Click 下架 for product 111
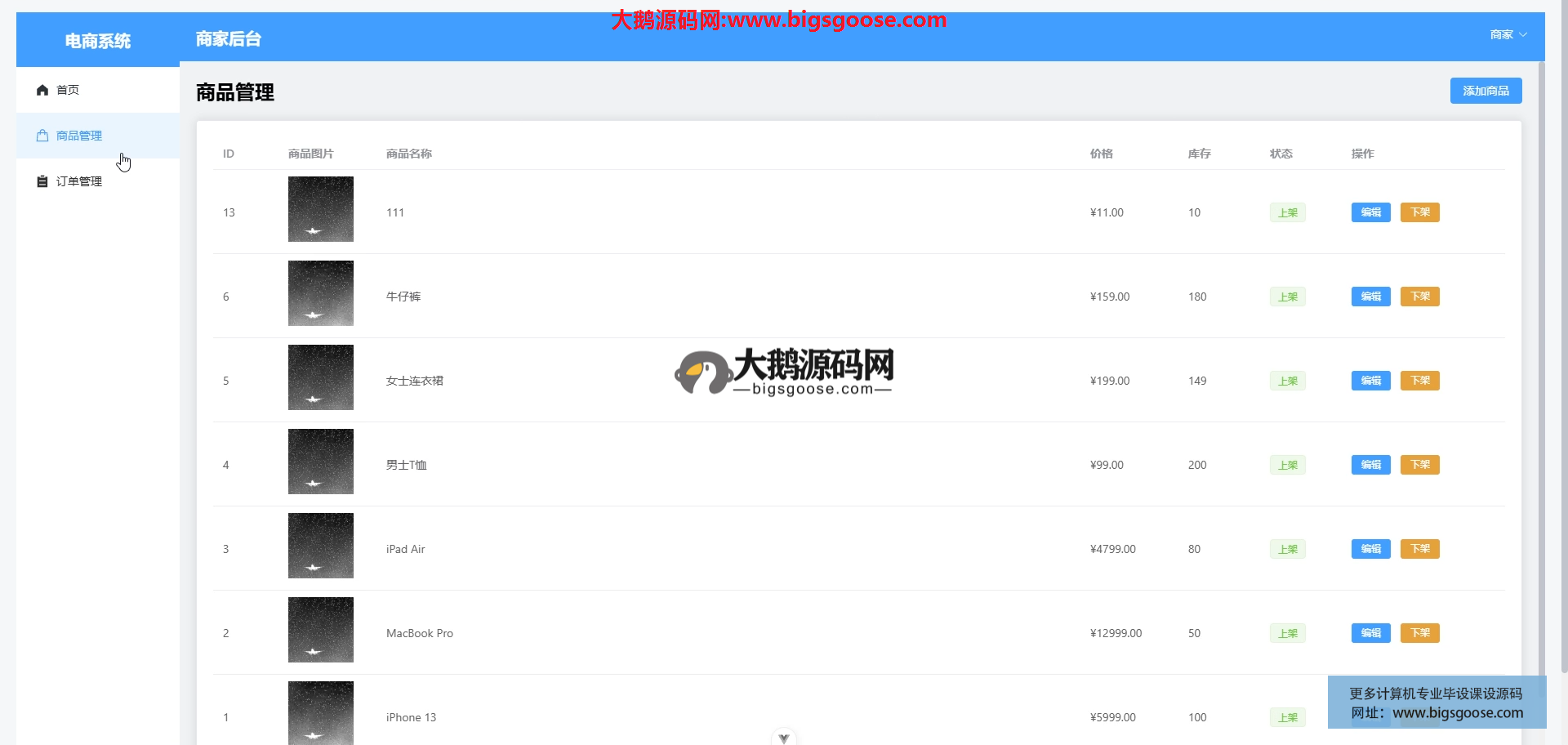 pos(1419,212)
